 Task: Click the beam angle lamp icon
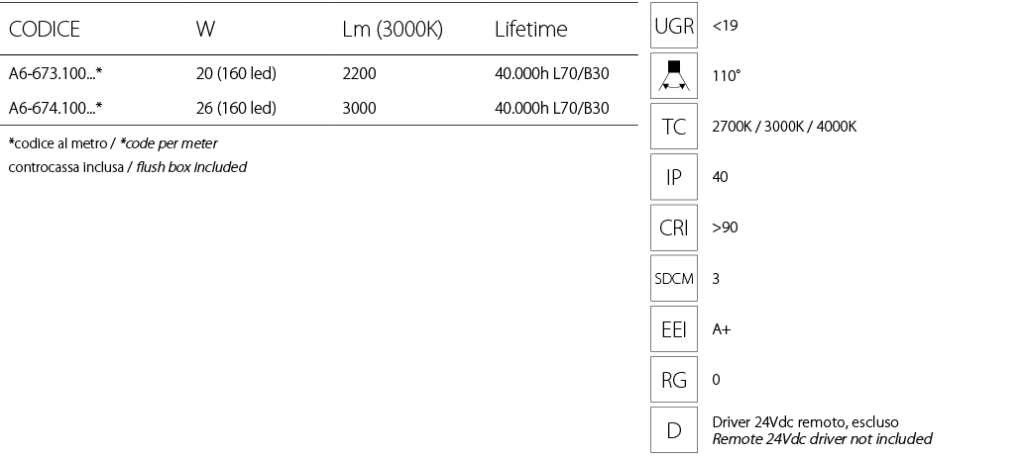pyautogui.click(x=674, y=76)
